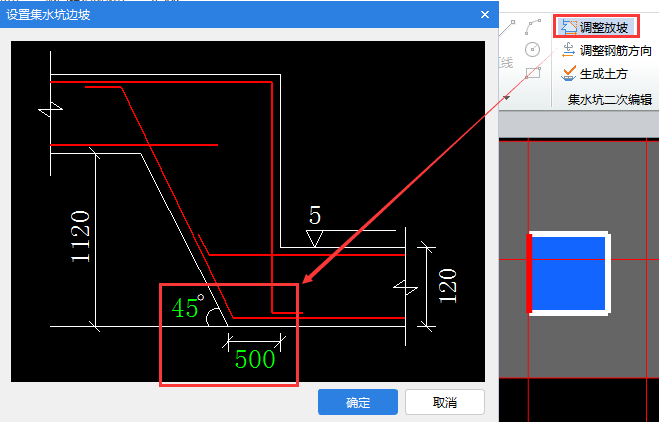Click the 1120 depth dimension text

tap(81, 237)
